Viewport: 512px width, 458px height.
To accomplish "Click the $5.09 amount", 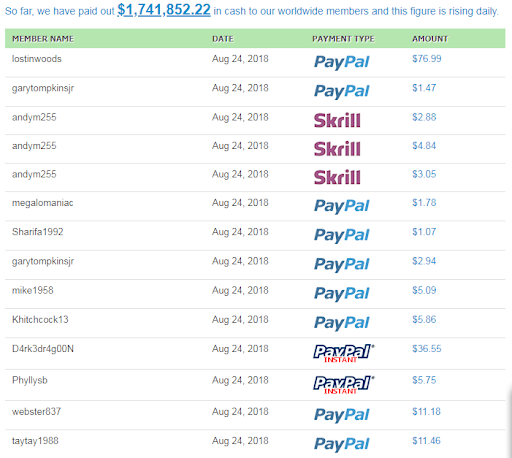I will click(x=424, y=291).
